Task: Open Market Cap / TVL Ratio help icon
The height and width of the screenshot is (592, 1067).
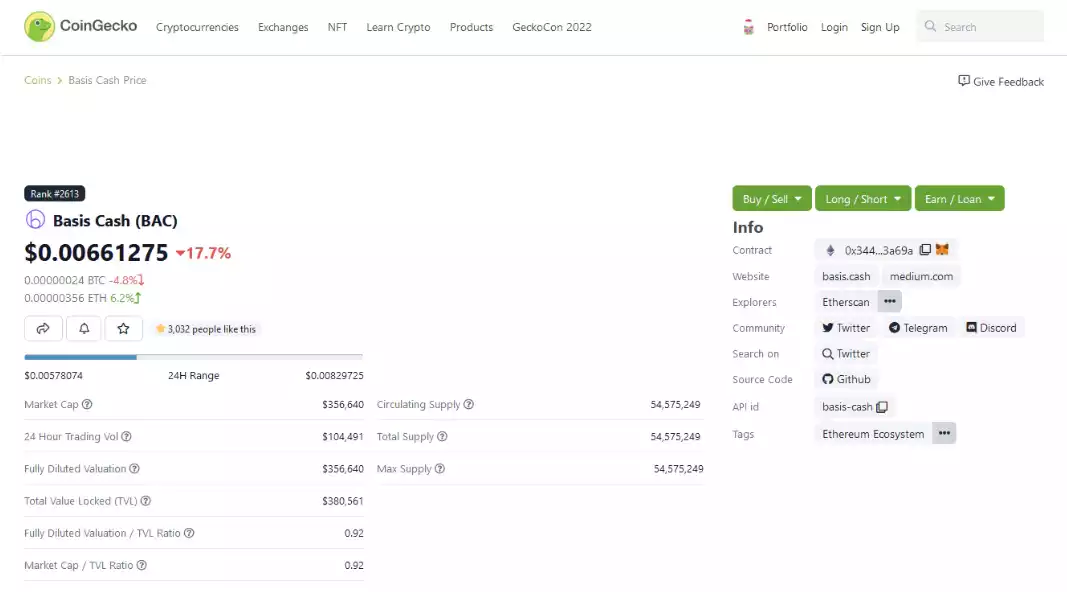Action: [142, 565]
